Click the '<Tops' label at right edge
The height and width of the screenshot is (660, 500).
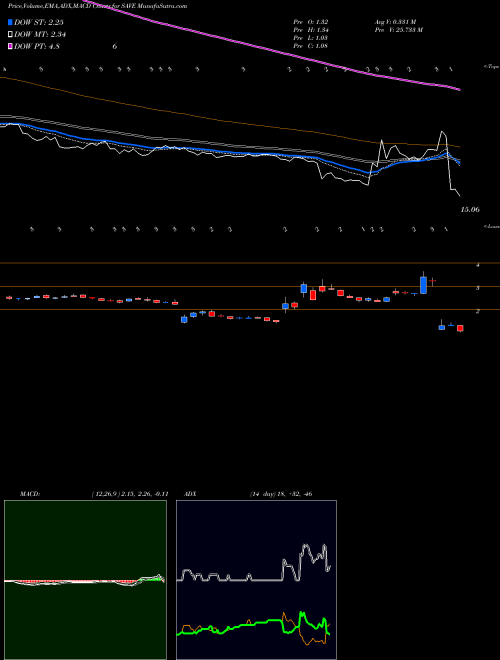491,67
